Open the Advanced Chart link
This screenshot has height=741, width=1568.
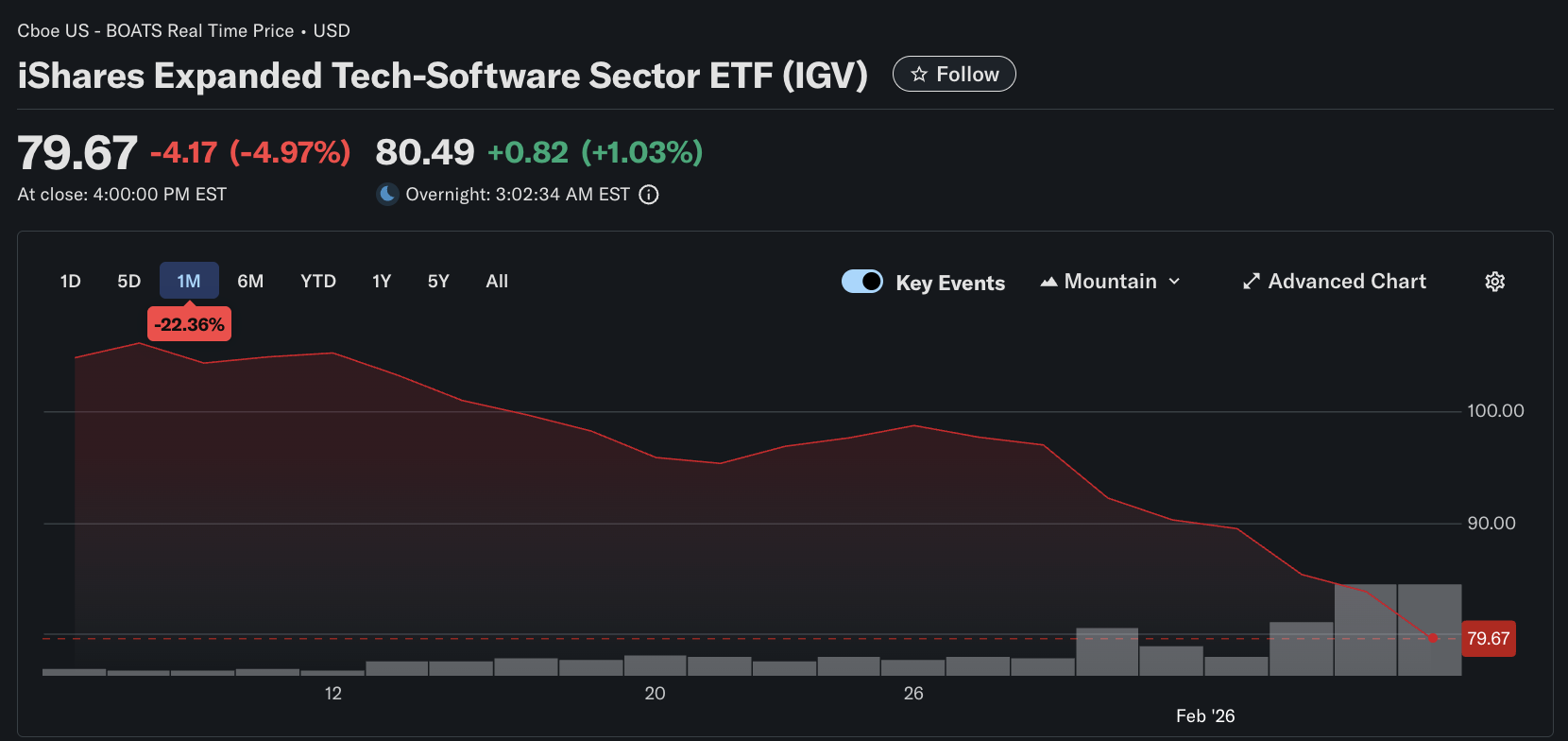[1335, 282]
